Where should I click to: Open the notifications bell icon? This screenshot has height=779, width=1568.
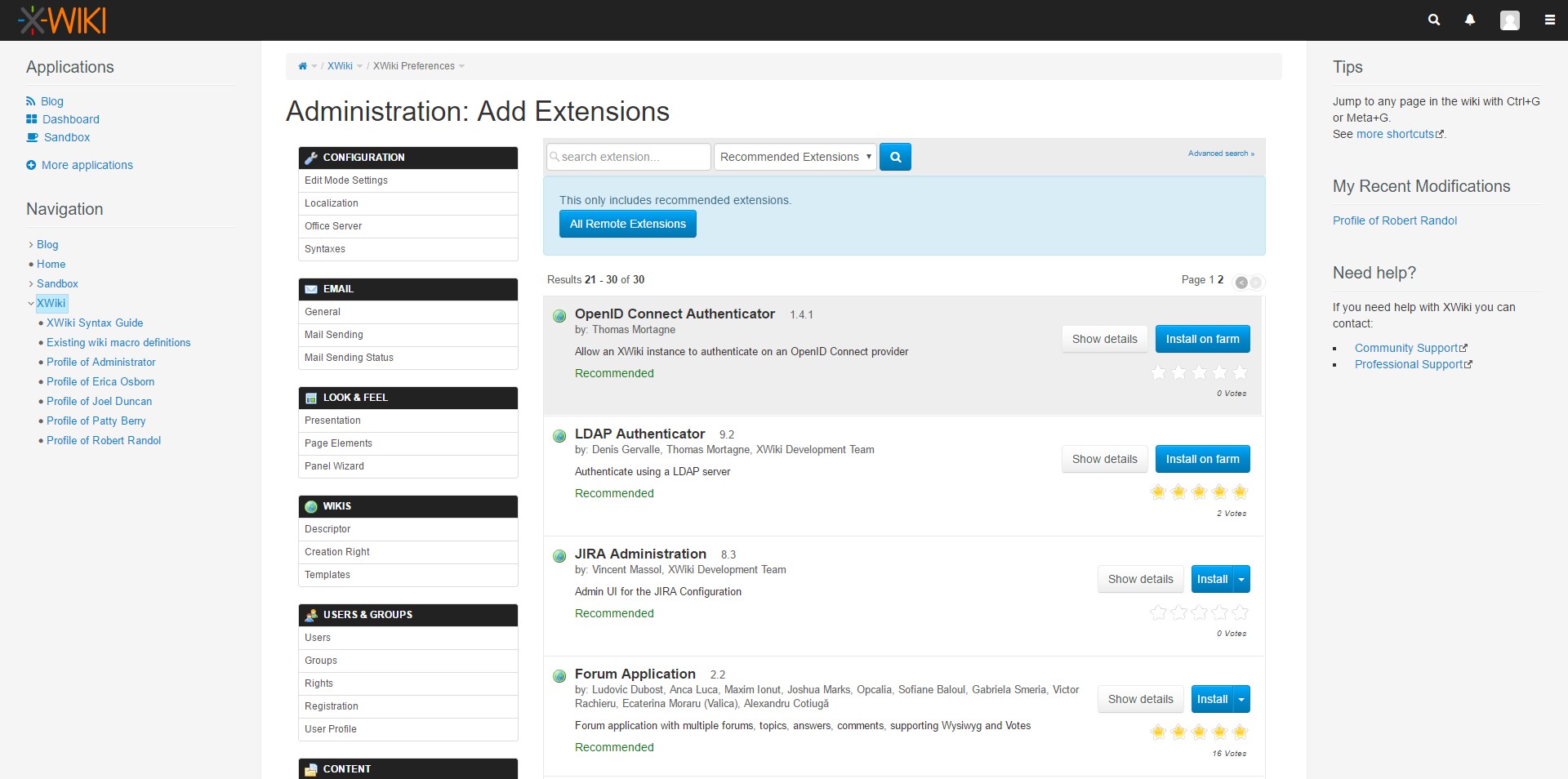(1470, 20)
